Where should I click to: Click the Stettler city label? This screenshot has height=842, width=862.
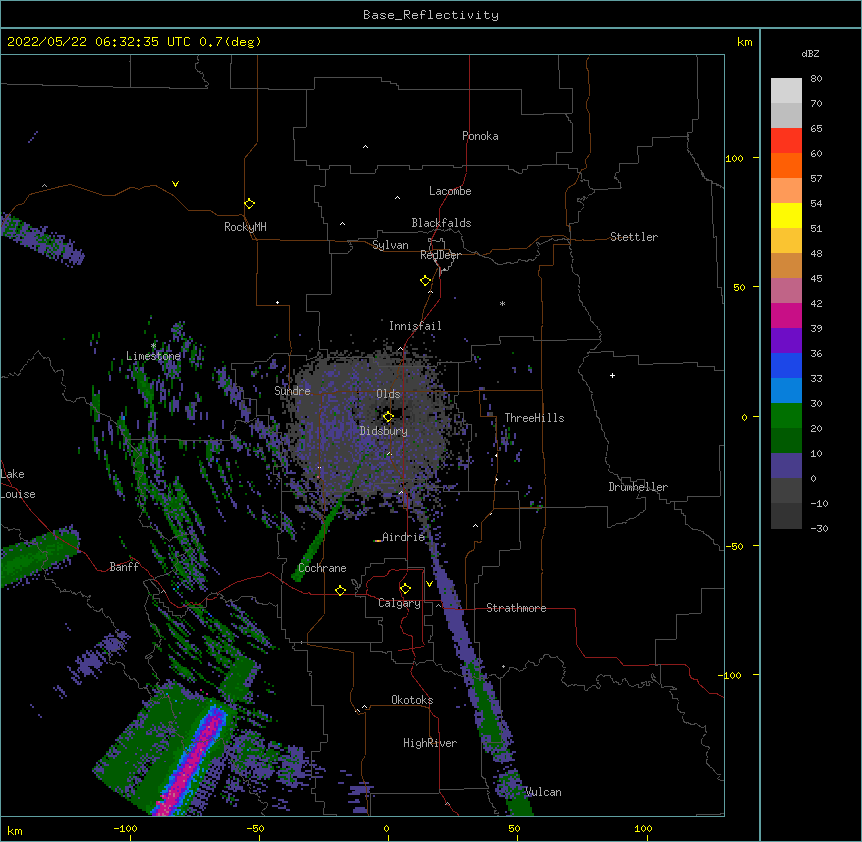(634, 237)
